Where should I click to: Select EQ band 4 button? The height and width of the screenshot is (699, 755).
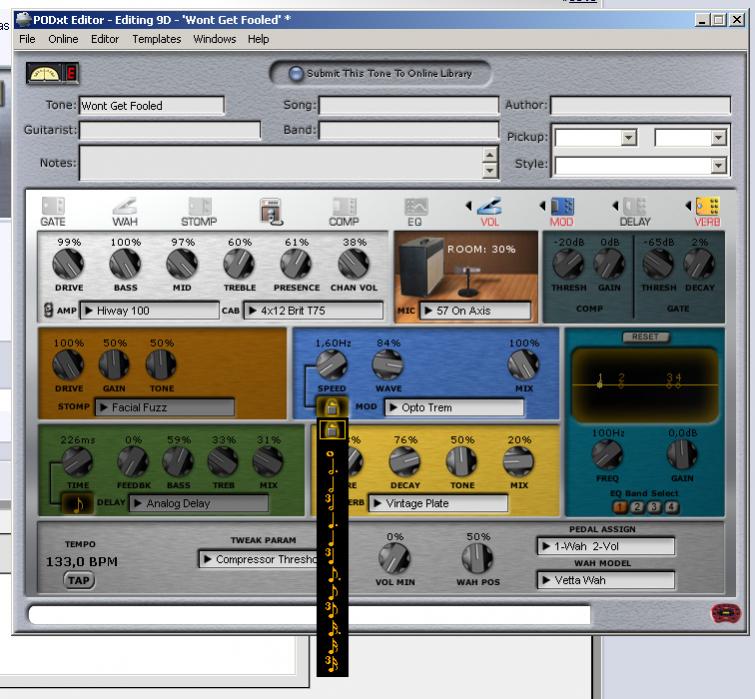pos(671,507)
